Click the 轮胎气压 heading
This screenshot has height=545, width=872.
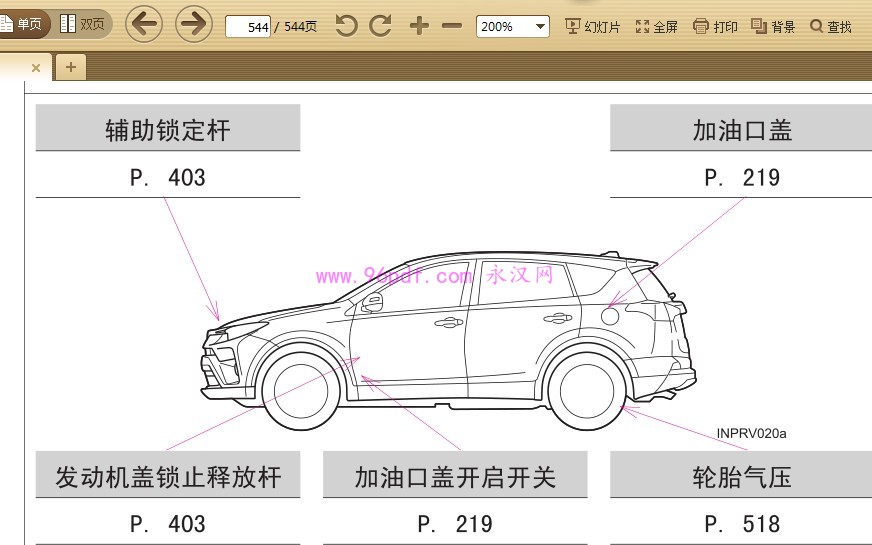tap(742, 477)
